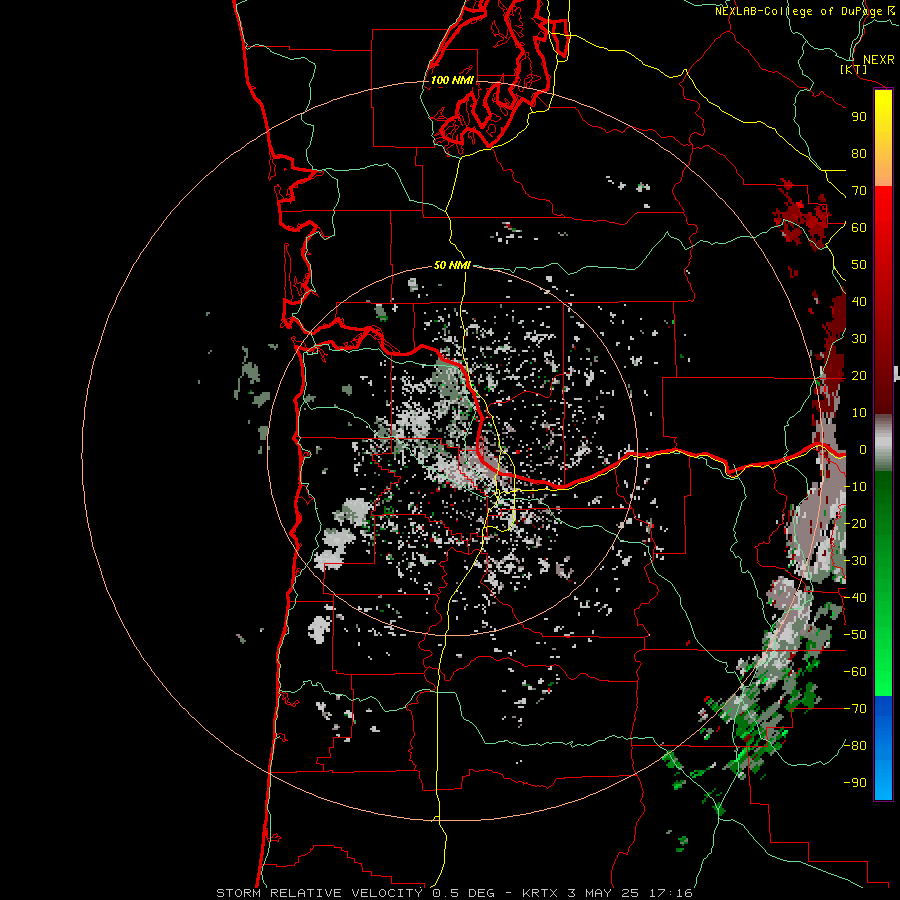Viewport: 900px width, 900px height.
Task: Select the -20 value on velocity scale
Action: click(x=855, y=523)
